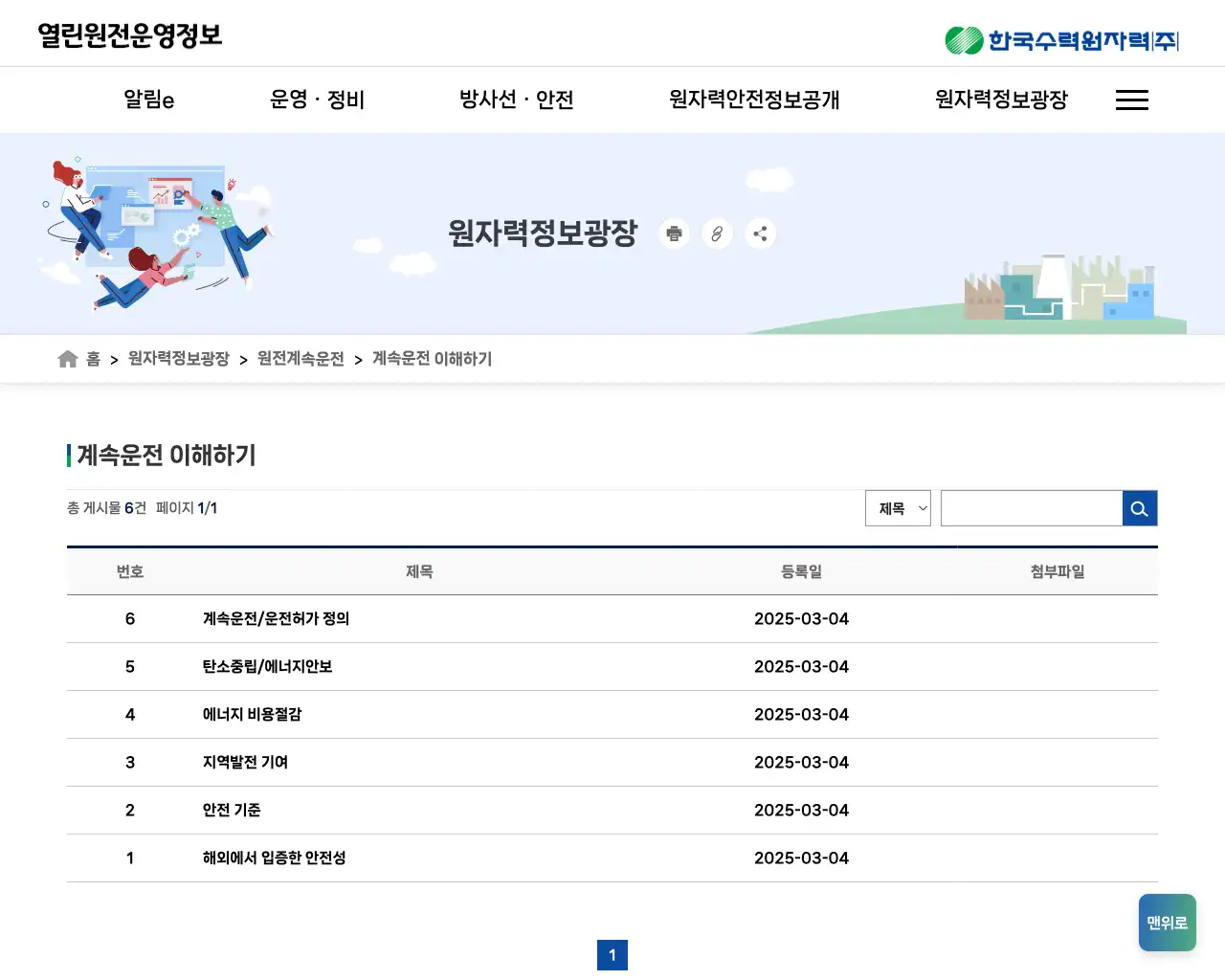Click row number 4 cell
The image size is (1225, 980).
point(130,715)
